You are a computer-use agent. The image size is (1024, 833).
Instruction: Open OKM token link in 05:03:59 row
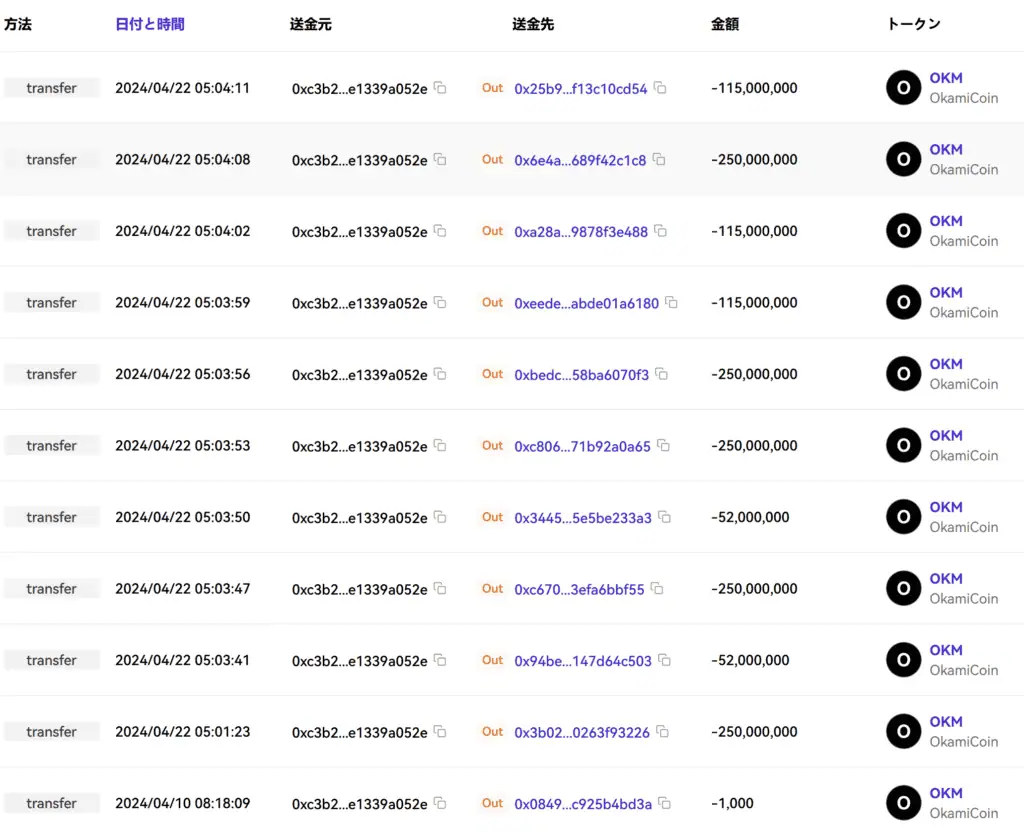pos(946,292)
